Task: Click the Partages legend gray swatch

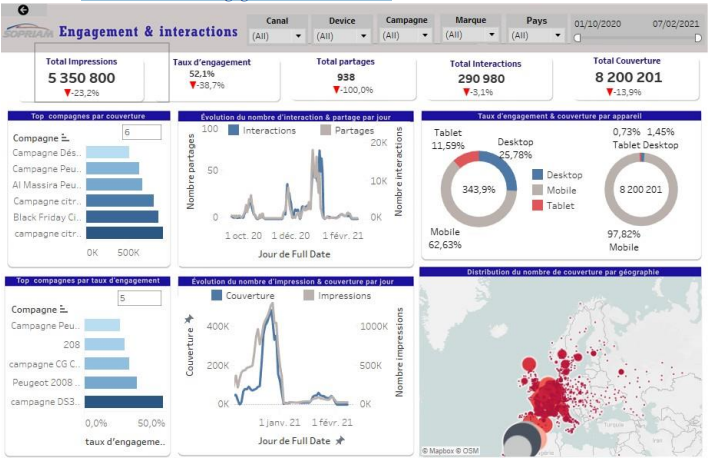Action: [326, 130]
